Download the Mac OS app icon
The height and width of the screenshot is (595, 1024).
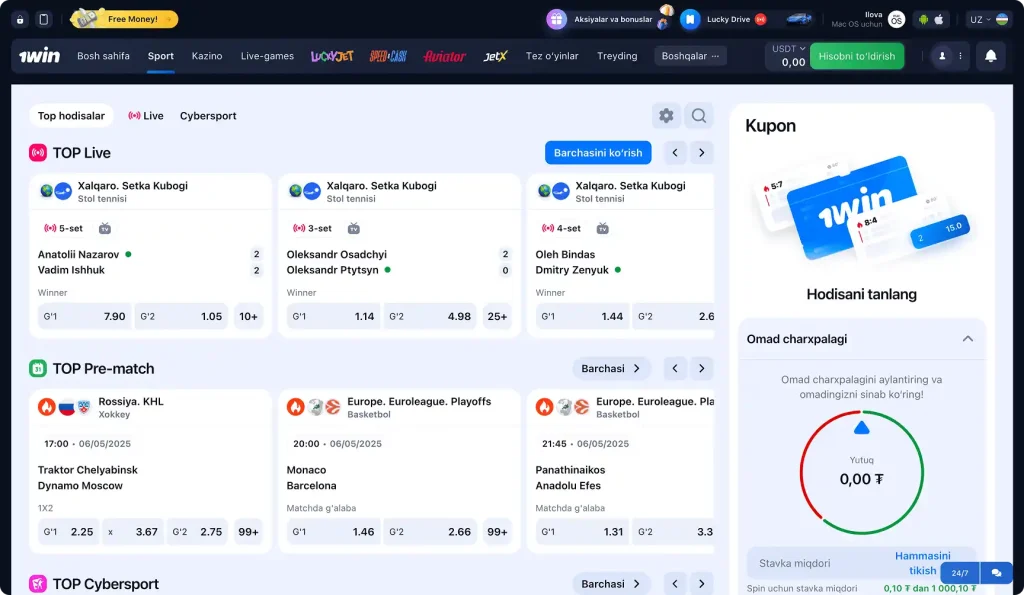897,20
